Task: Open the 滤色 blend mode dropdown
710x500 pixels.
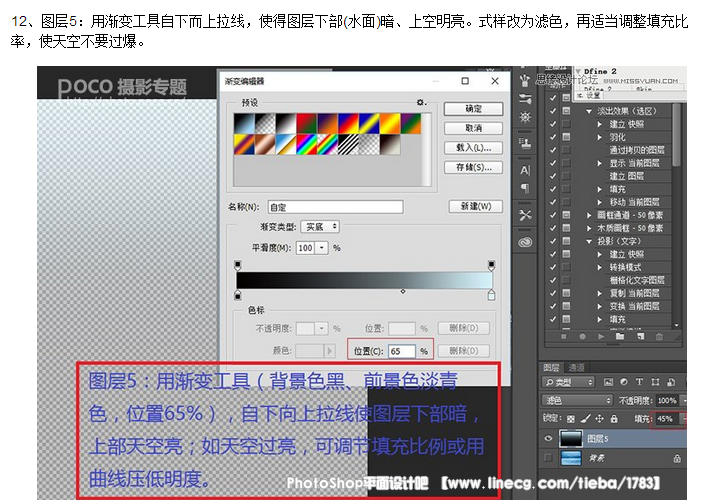Action: coord(577,400)
